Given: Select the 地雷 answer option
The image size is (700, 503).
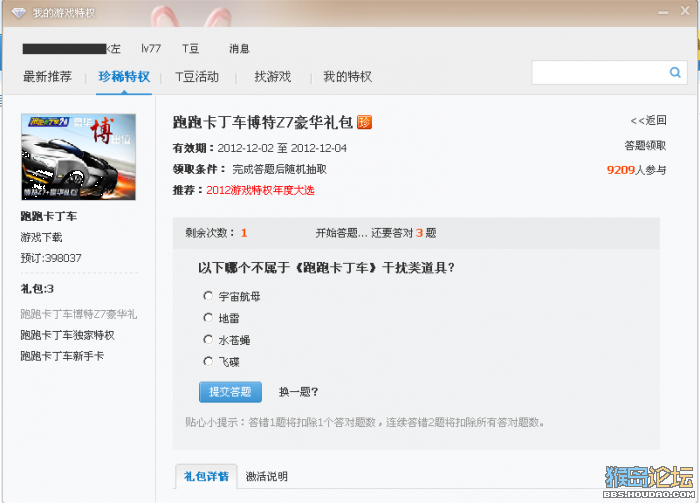Looking at the screenshot, I should (208, 318).
